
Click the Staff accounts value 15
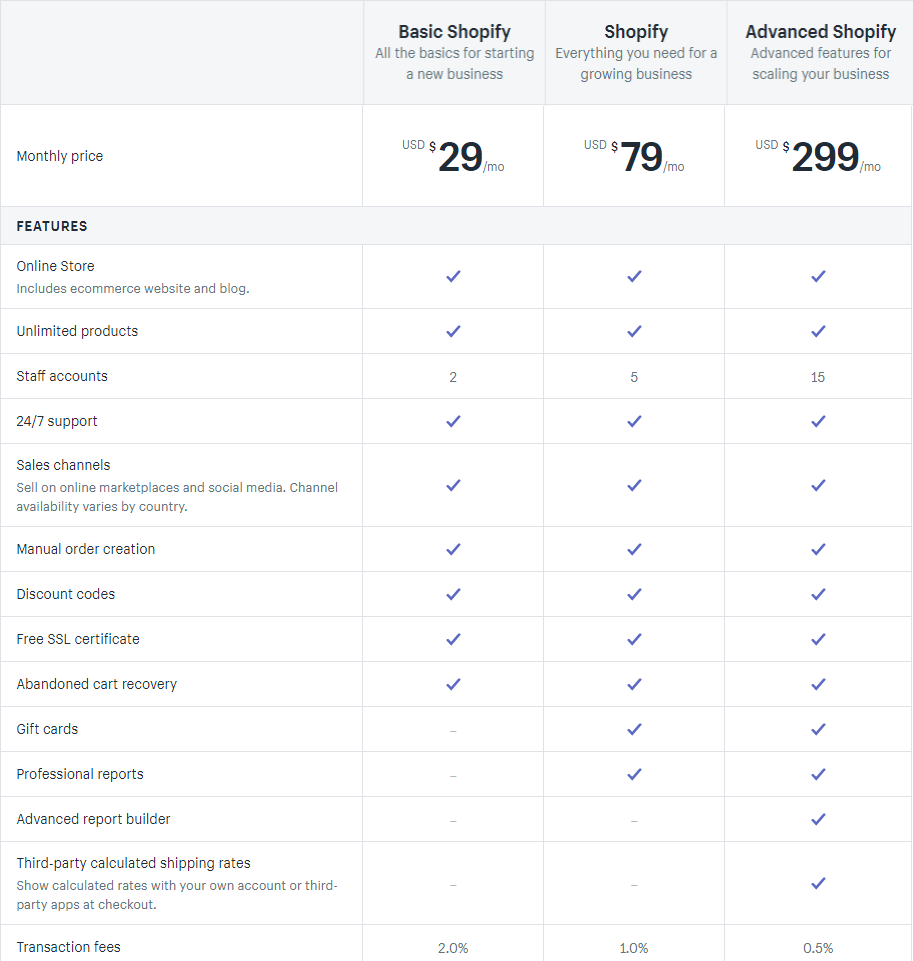(x=818, y=377)
